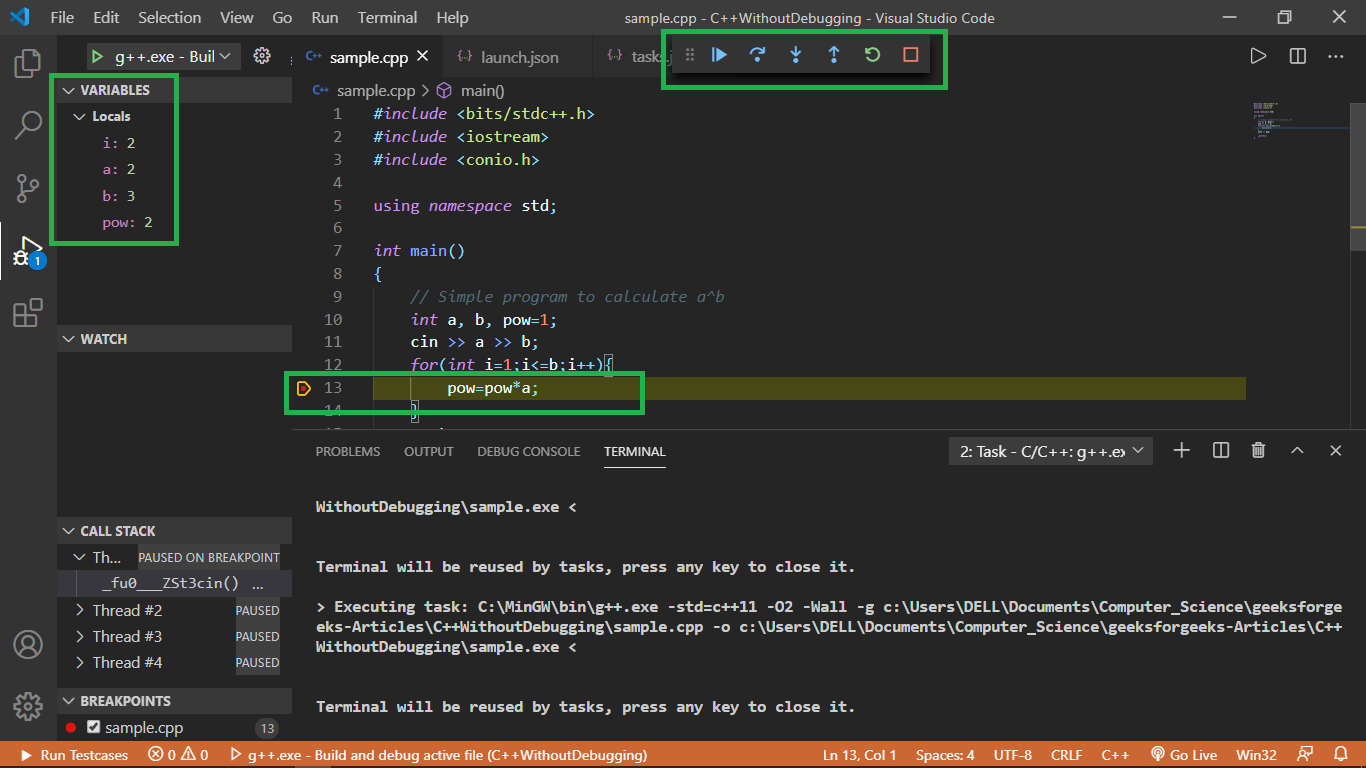
Task: Collapse the Locals tree node
Action: click(81, 117)
